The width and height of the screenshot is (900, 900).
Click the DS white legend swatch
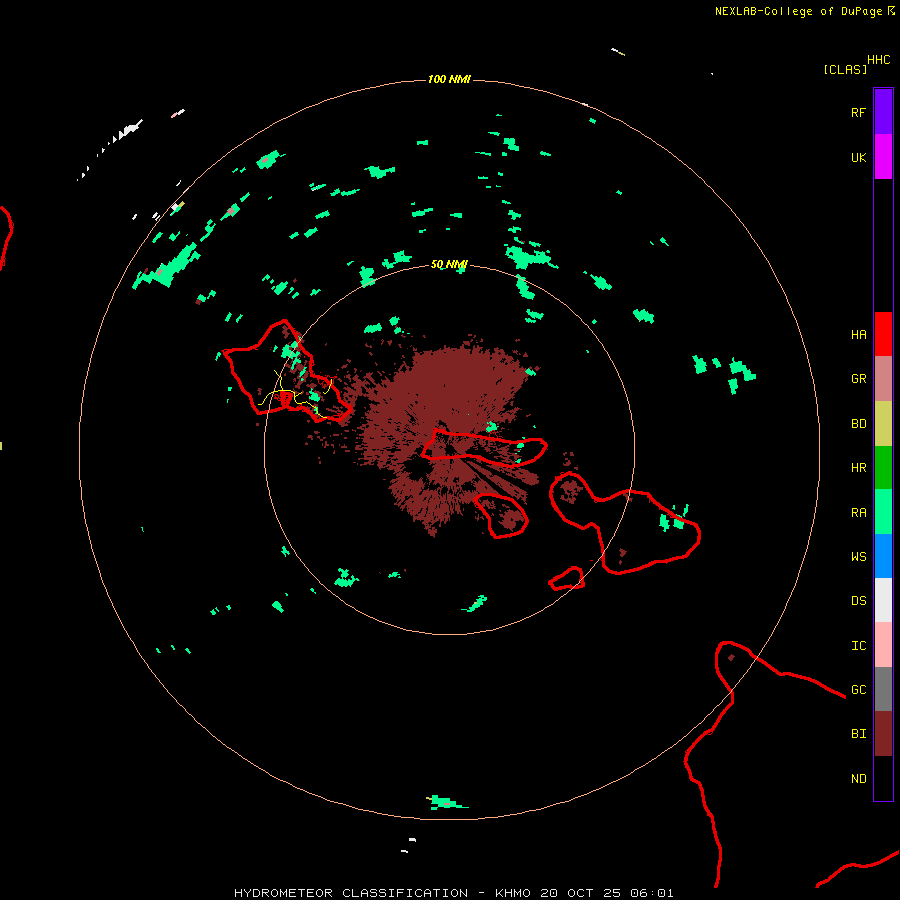tap(883, 600)
